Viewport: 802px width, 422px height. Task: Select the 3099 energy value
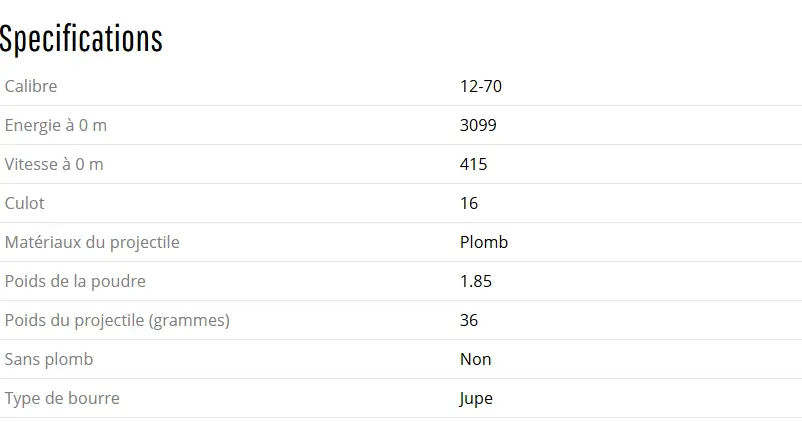coord(478,125)
